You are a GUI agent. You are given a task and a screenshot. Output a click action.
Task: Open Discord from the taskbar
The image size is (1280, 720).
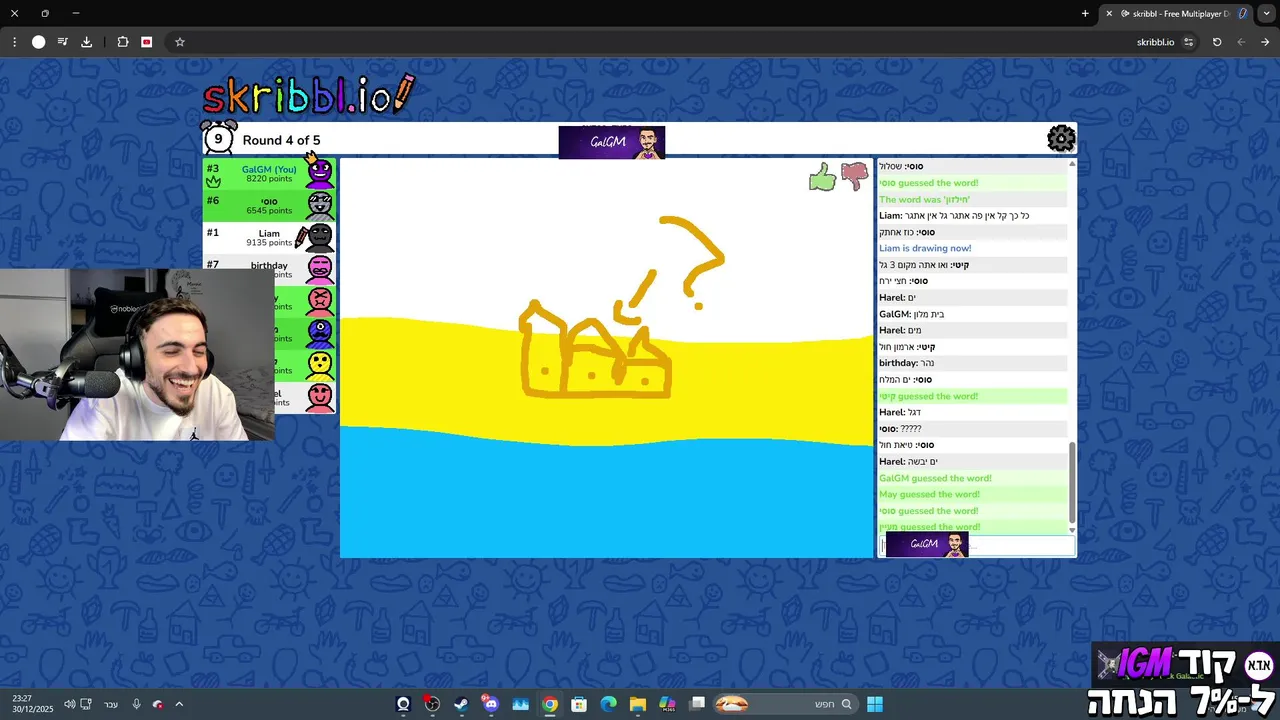pos(490,704)
